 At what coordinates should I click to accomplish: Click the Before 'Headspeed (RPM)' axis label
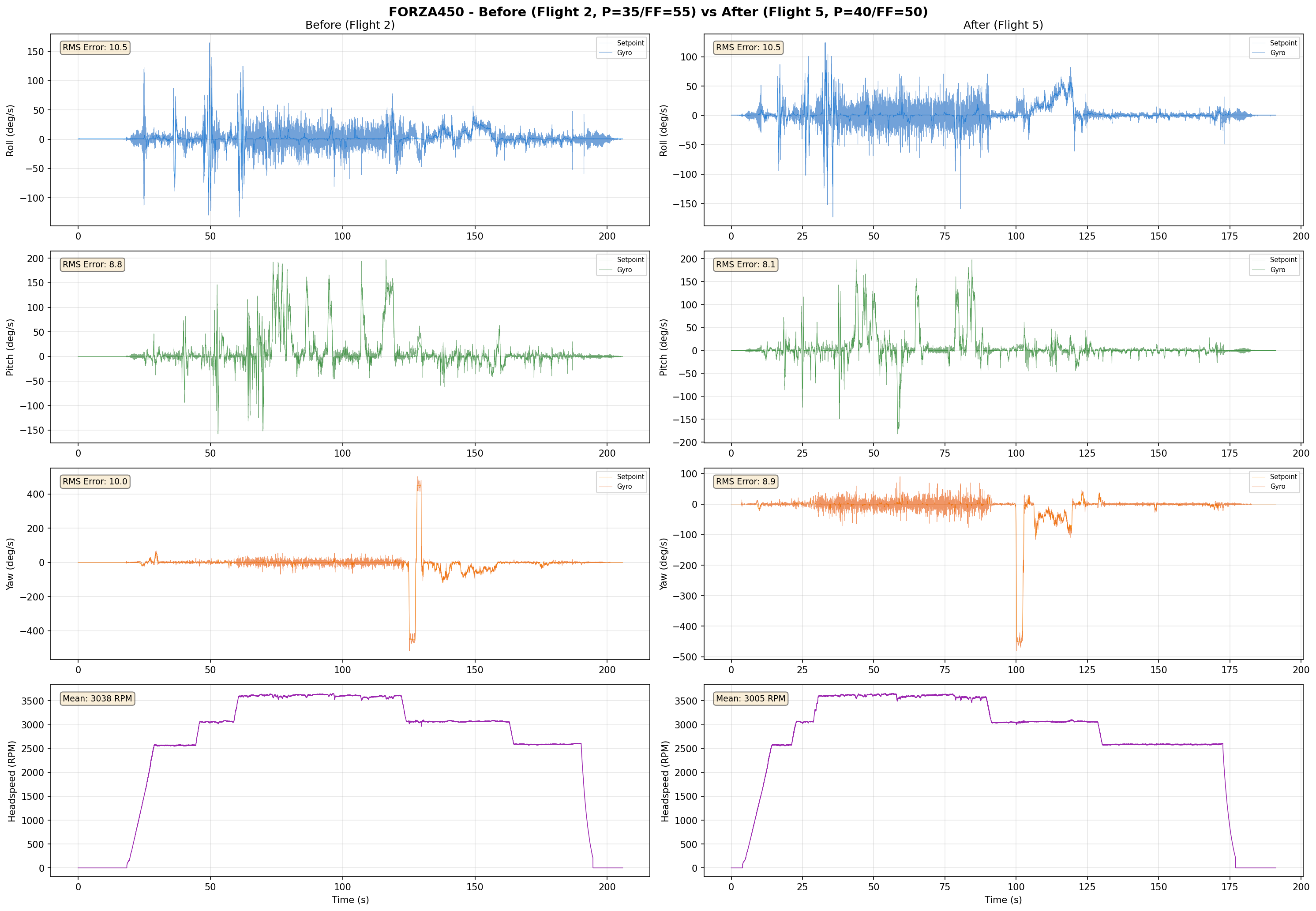click(11, 781)
